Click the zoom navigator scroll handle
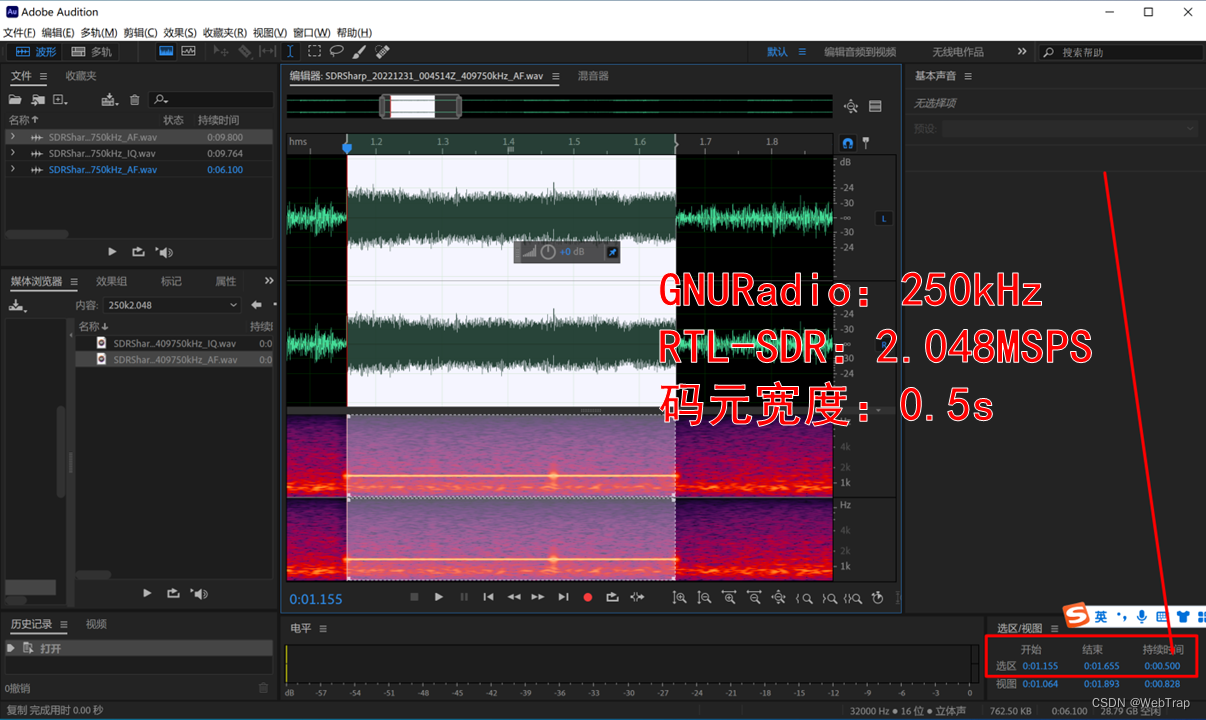The height and width of the screenshot is (720, 1206). coord(420,107)
